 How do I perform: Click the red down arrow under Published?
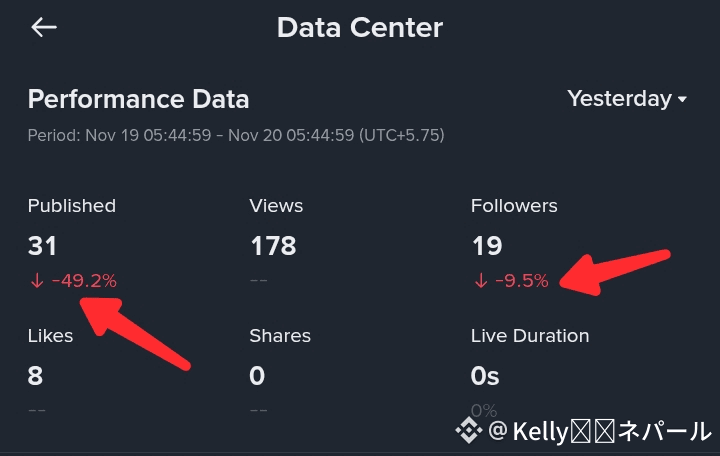pyautogui.click(x=37, y=281)
